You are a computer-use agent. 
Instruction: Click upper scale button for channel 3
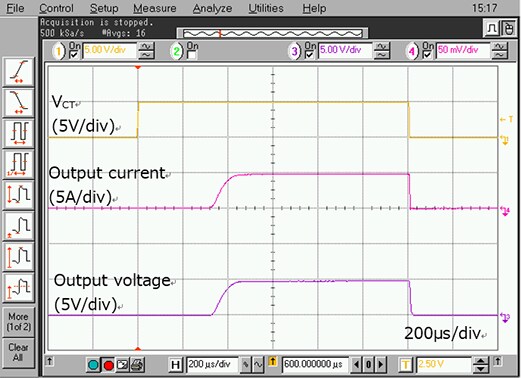[382, 47]
